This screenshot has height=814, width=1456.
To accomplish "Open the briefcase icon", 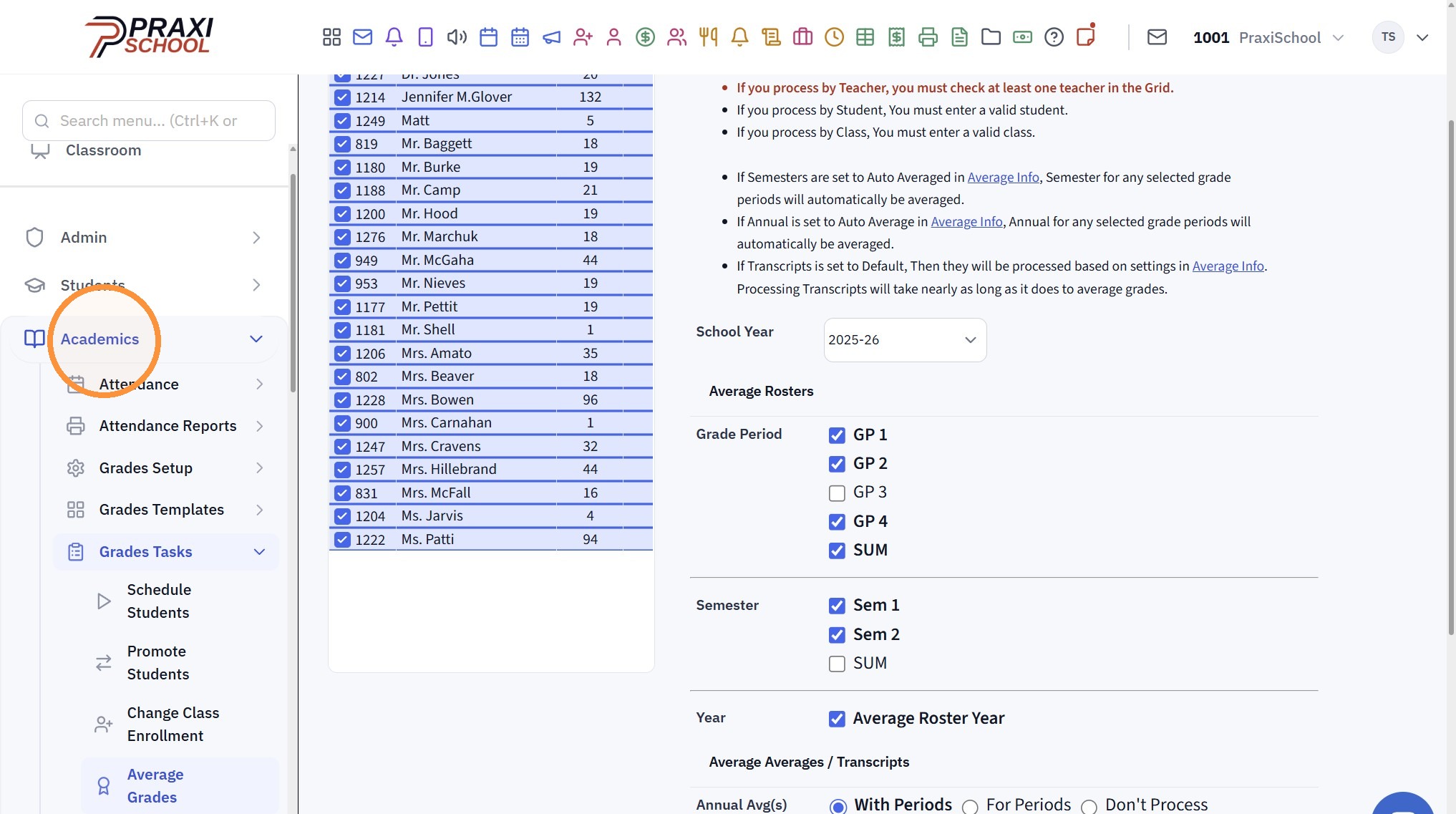I will [803, 37].
